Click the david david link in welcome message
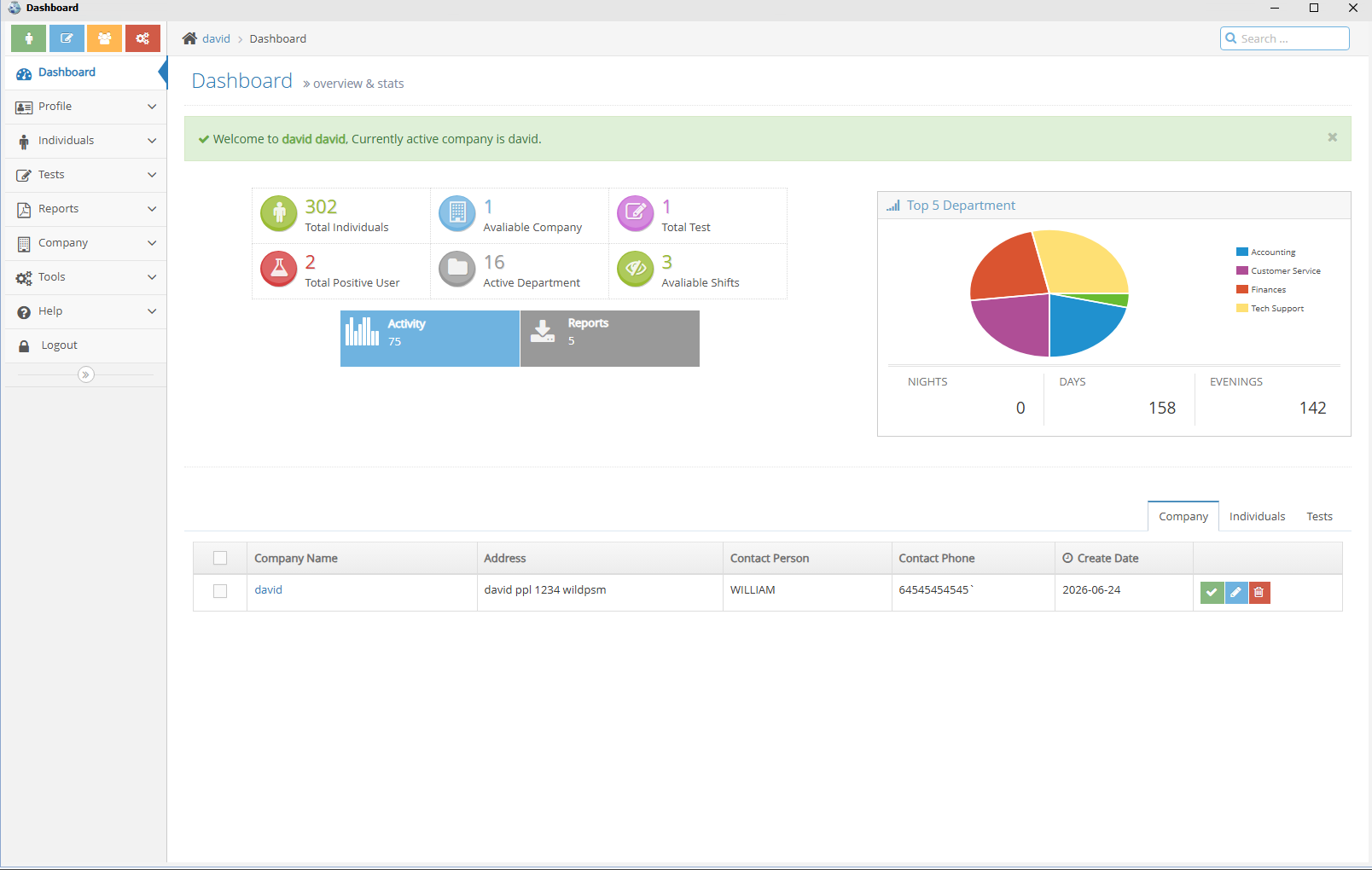 (313, 139)
